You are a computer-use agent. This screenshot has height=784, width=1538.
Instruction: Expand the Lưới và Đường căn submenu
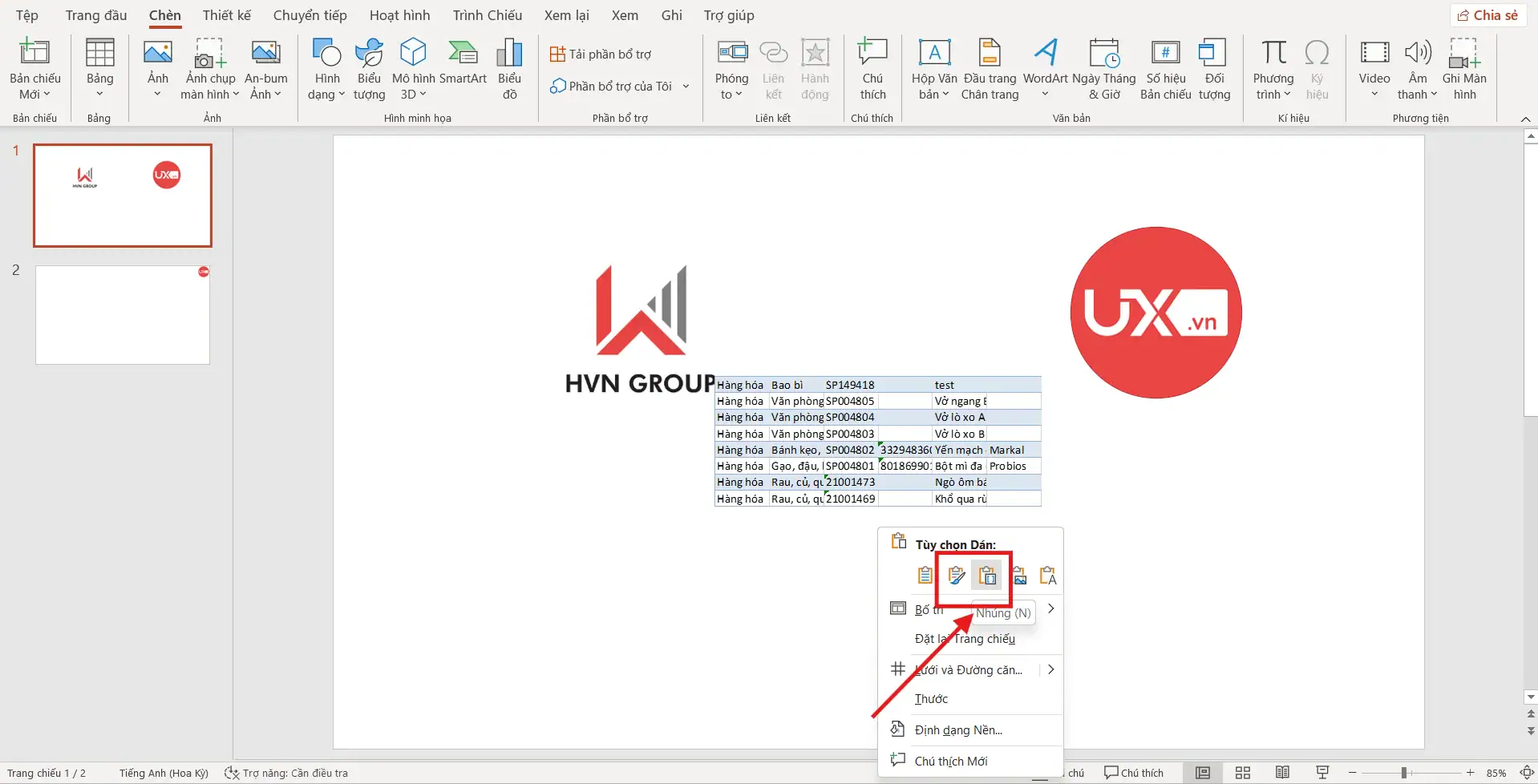[x=1050, y=670]
